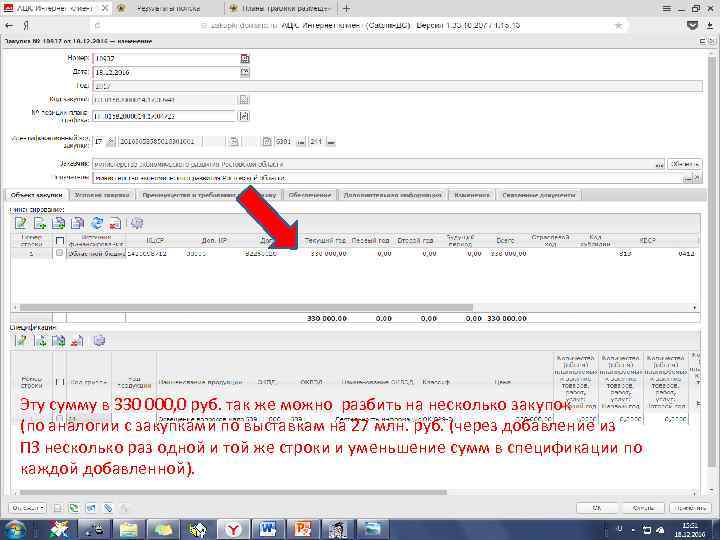This screenshot has height=540, width=720.
Task: Click the OK button
Action: coord(596,508)
